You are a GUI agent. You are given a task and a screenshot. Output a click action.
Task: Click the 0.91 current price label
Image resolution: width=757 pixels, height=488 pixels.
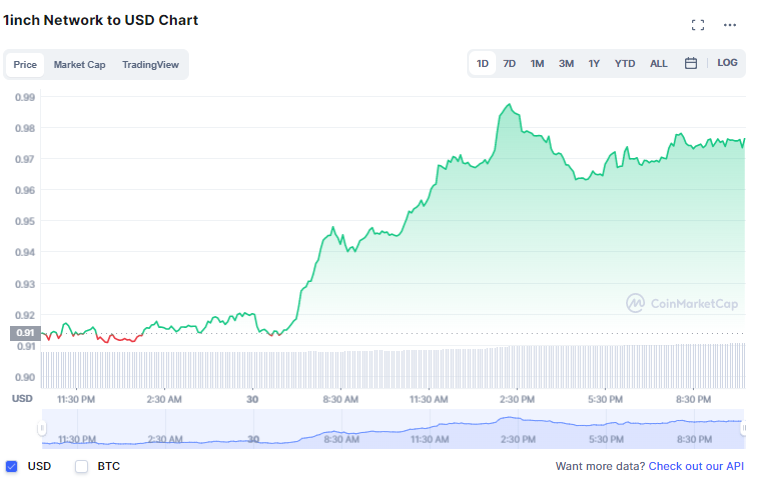click(x=25, y=333)
